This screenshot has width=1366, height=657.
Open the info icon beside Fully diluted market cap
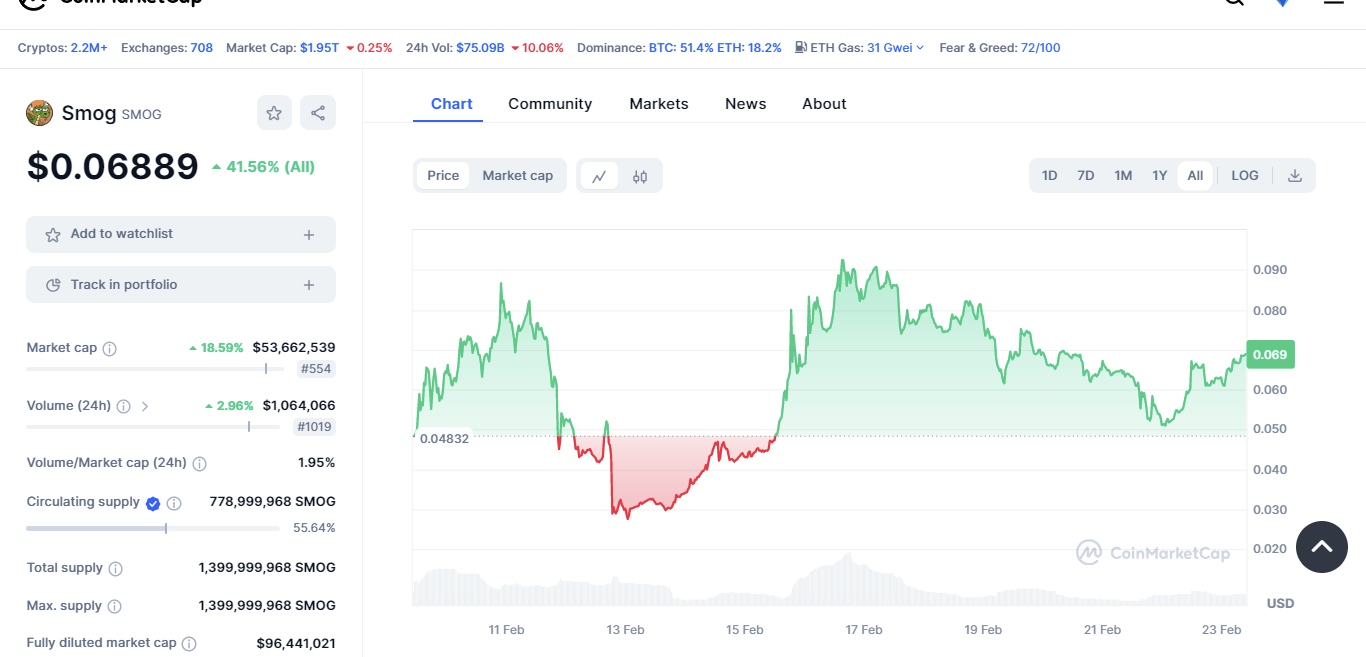pos(189,645)
